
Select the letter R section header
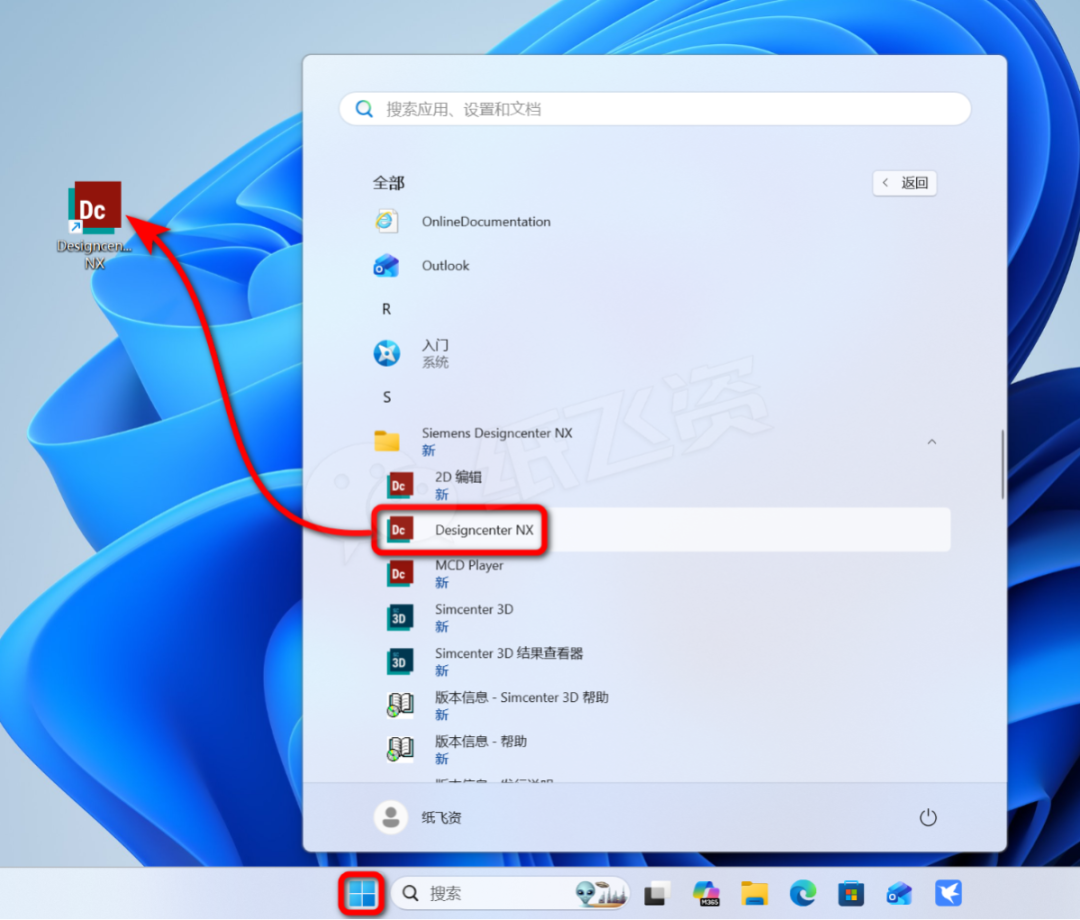387,310
